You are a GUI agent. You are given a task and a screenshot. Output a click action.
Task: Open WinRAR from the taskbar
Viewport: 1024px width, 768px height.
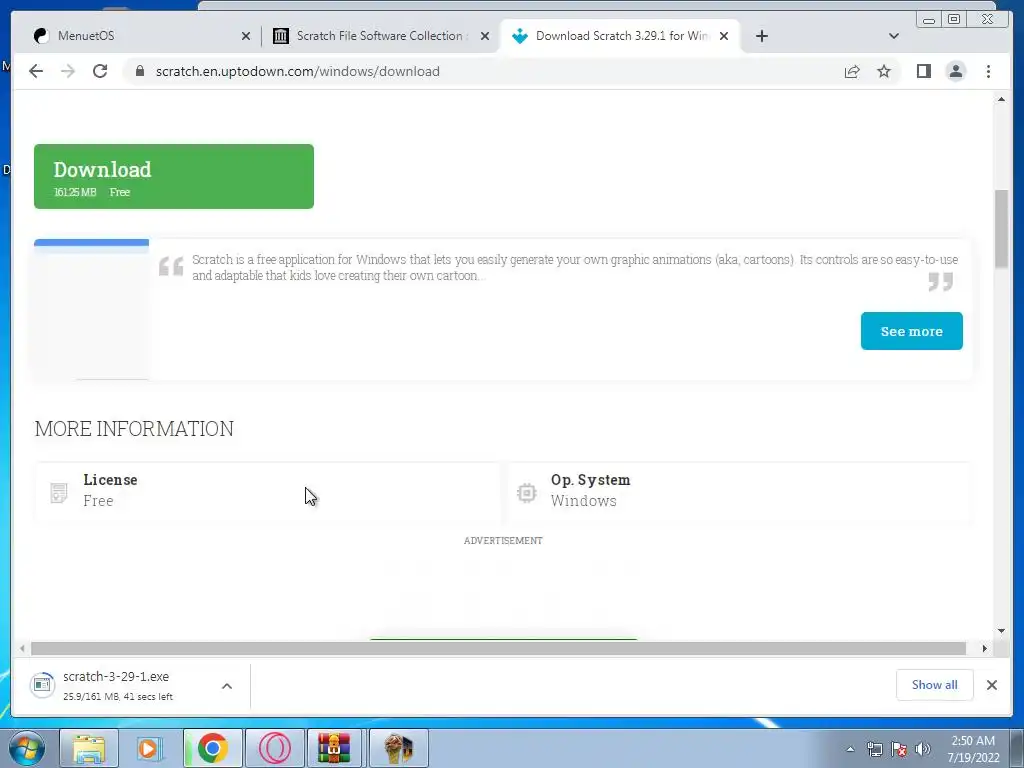(334, 748)
